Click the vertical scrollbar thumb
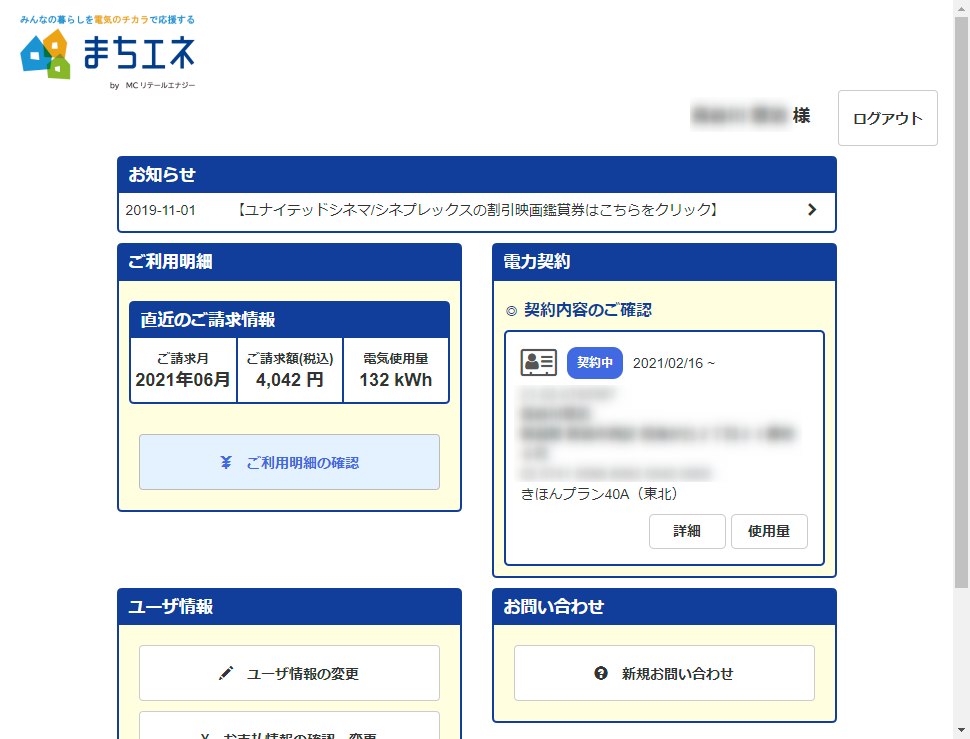The height and width of the screenshot is (739, 970). point(961,300)
